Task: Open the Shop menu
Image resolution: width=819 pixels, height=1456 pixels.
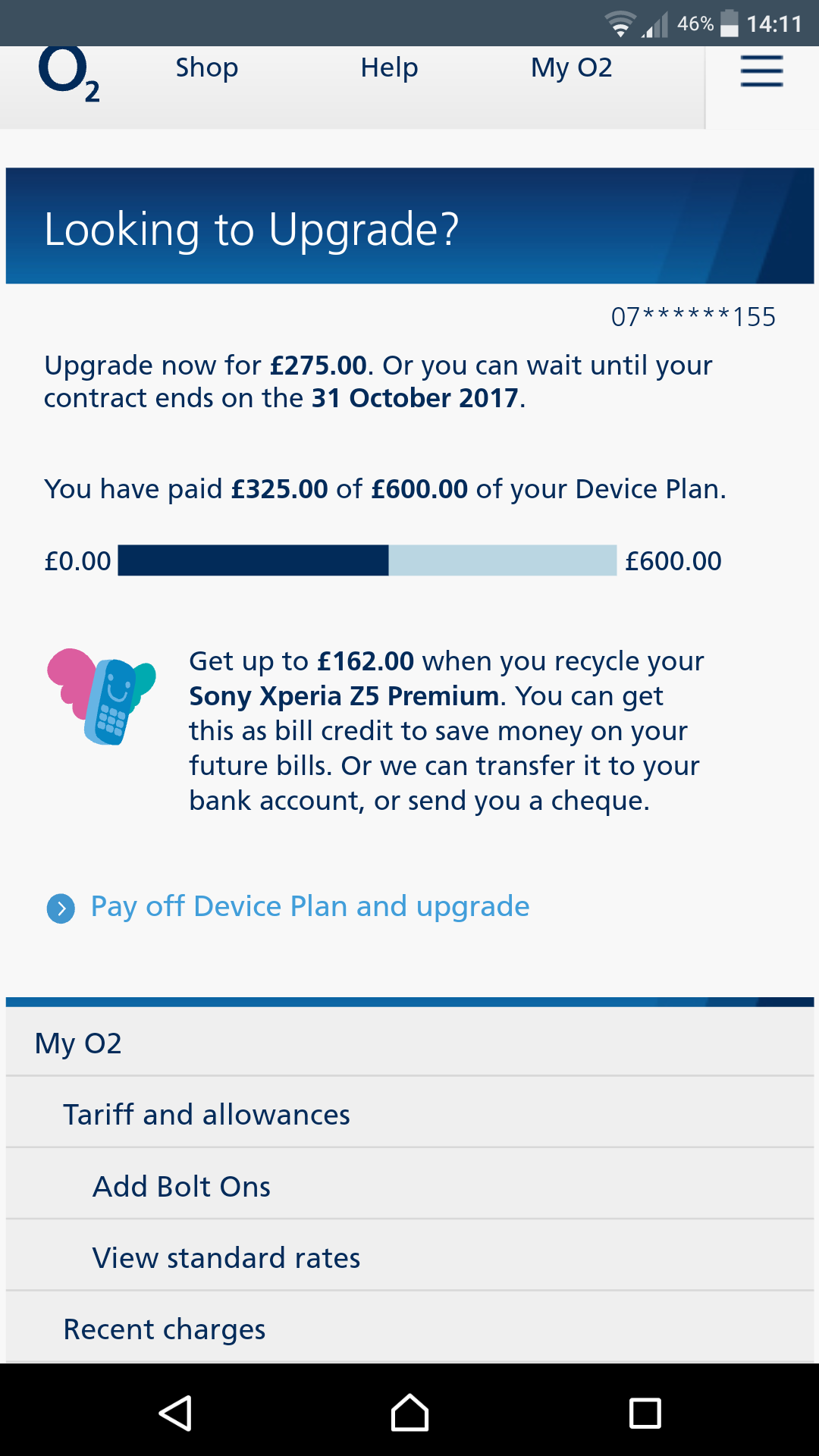Action: coord(206,68)
